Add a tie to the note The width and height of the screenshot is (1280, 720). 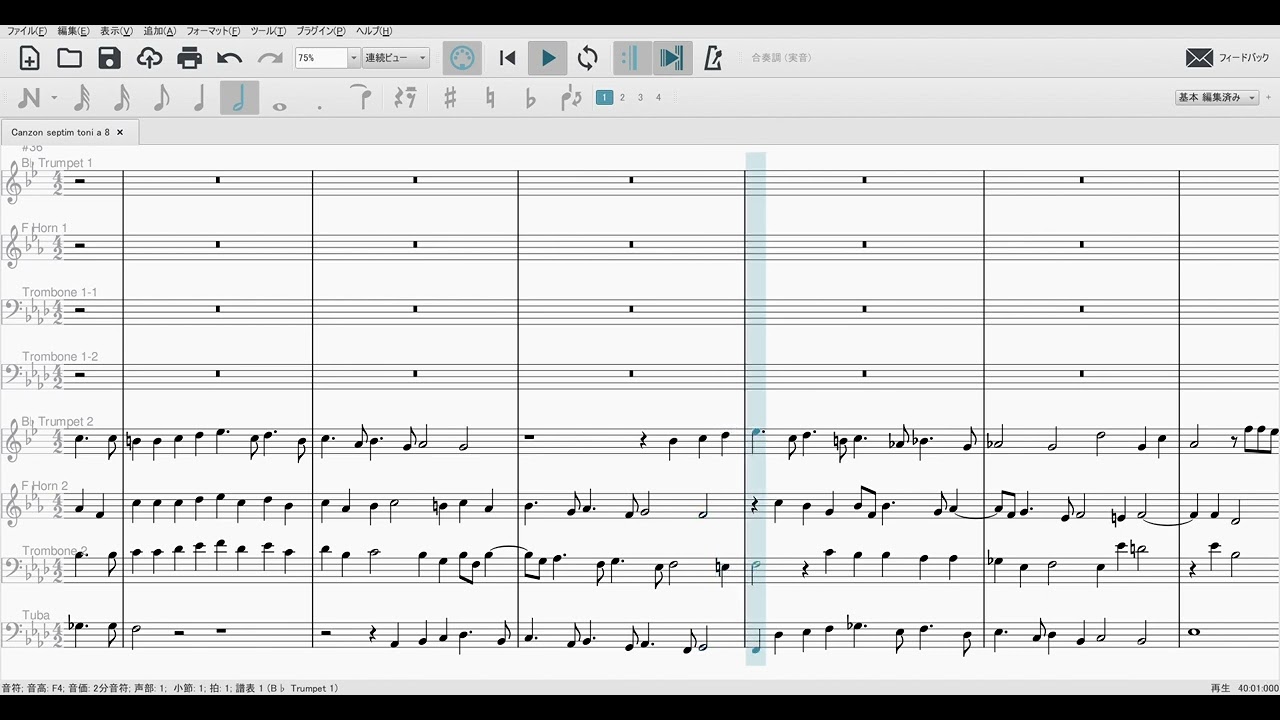(x=361, y=98)
